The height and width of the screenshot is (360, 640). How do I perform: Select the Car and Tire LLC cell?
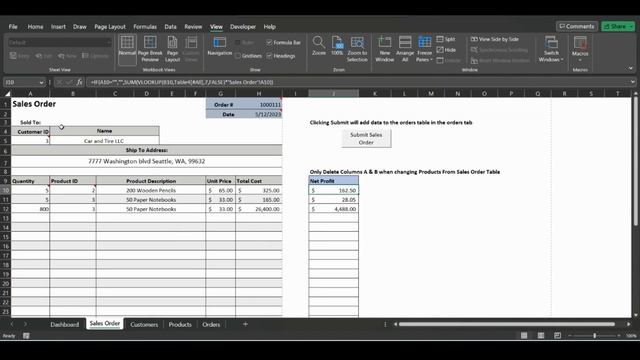104,140
